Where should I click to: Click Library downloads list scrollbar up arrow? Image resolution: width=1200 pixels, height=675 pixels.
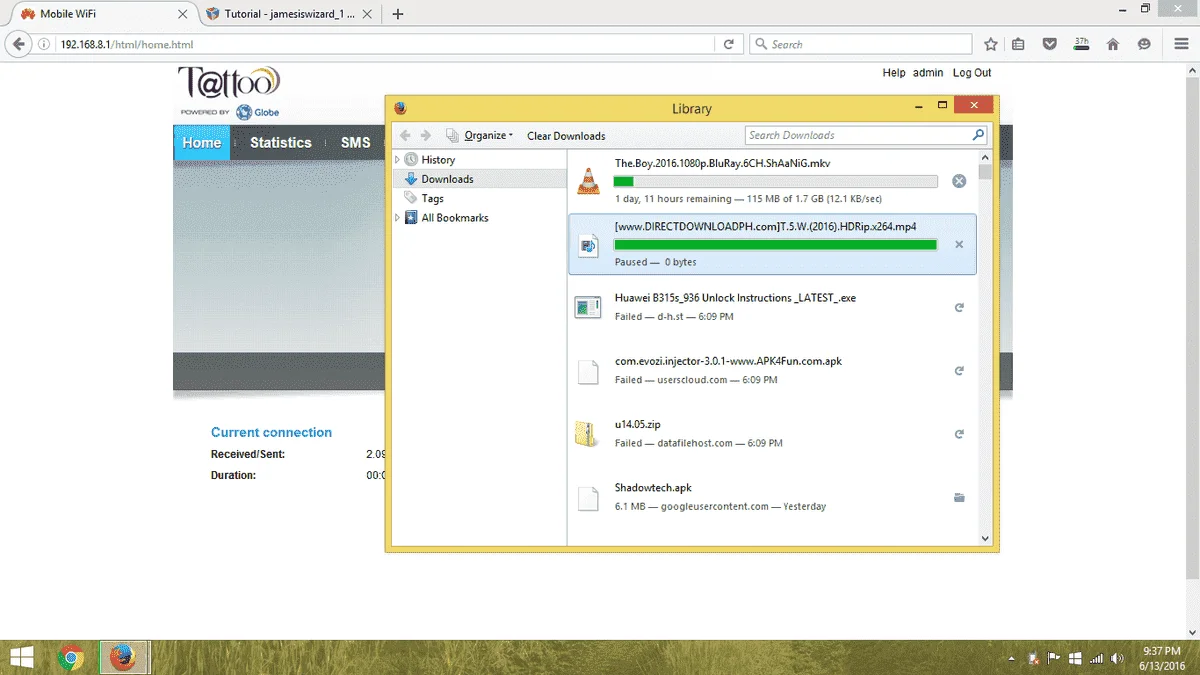(985, 158)
